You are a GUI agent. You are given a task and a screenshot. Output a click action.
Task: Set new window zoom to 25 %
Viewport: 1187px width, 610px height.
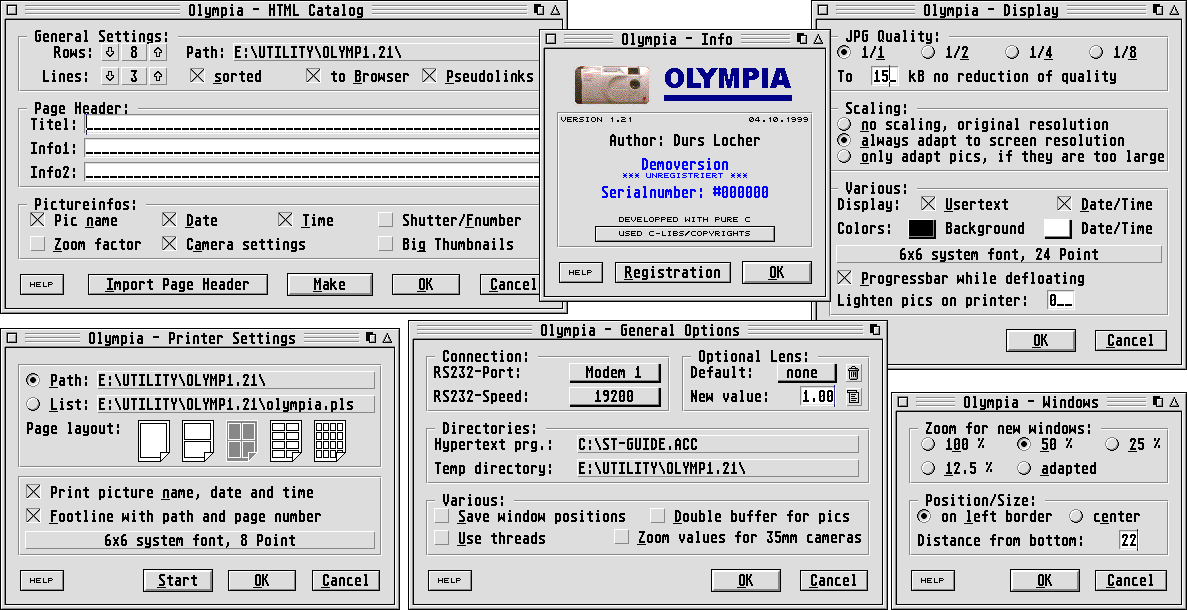pyautogui.click(x=1111, y=444)
